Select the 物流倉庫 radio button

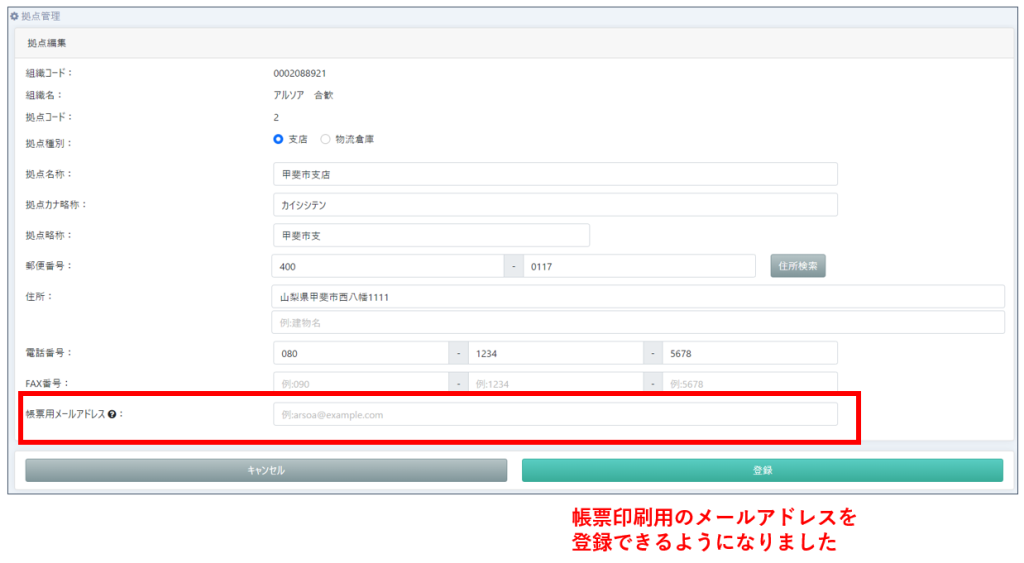325,139
